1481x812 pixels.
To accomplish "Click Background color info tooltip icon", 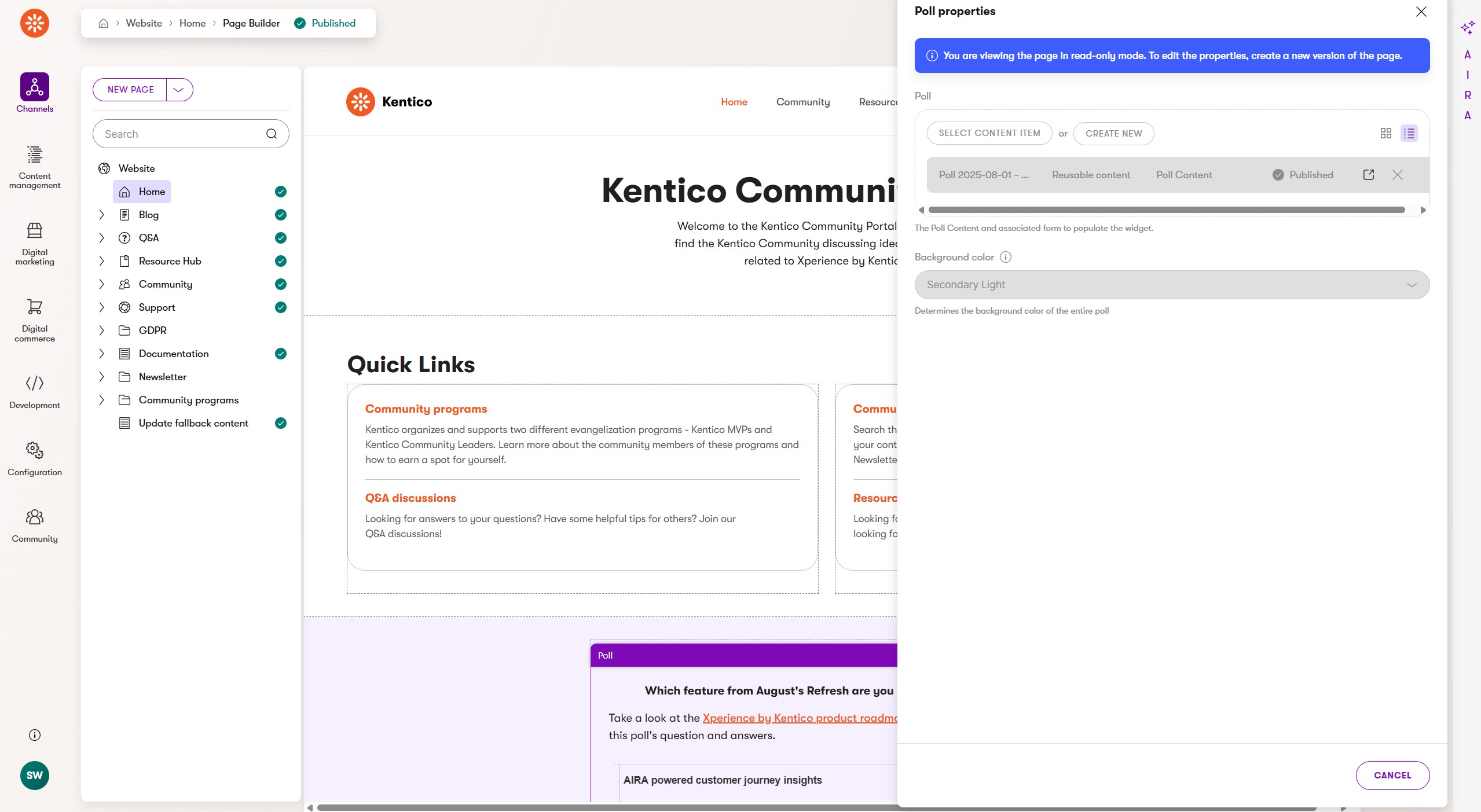I will pos(1006,257).
